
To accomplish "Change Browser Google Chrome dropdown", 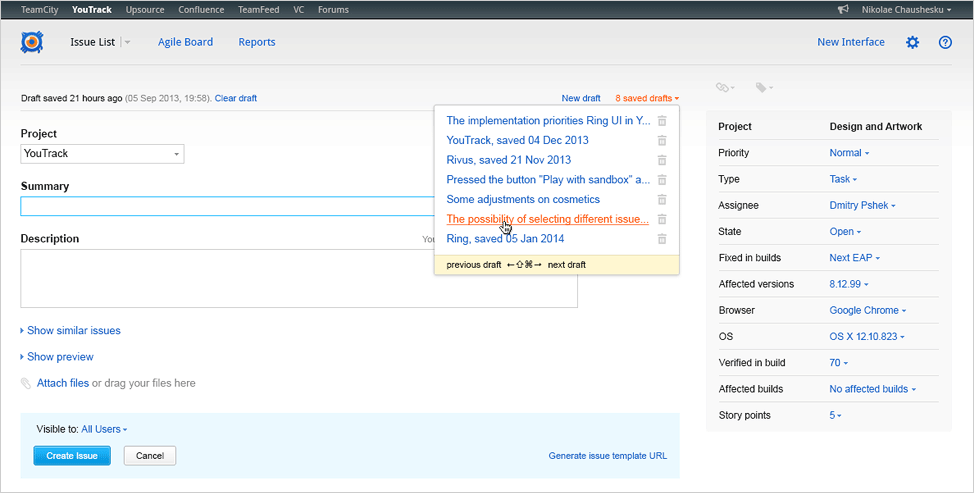I will pyautogui.click(x=868, y=310).
